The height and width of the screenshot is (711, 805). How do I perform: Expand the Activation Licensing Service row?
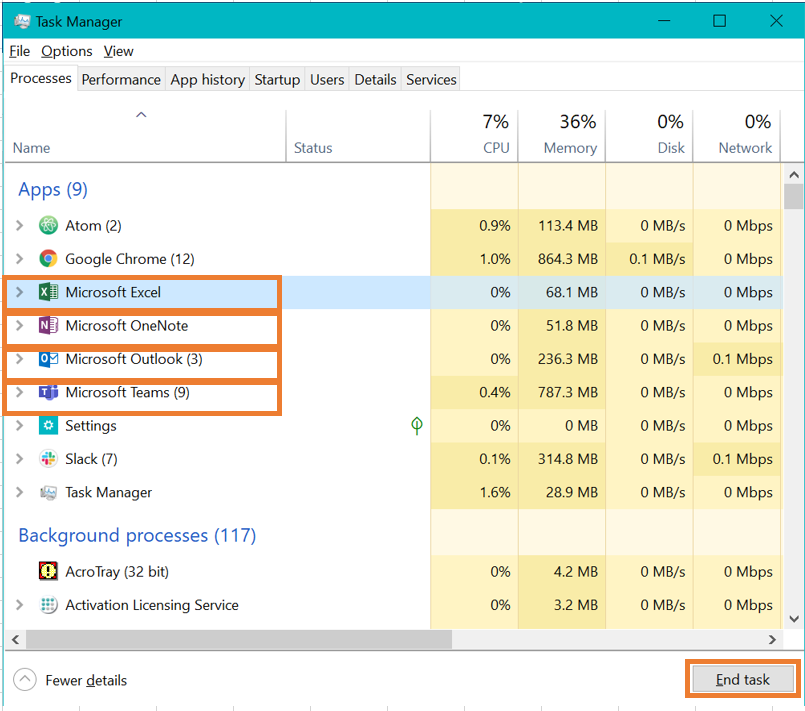(20, 605)
